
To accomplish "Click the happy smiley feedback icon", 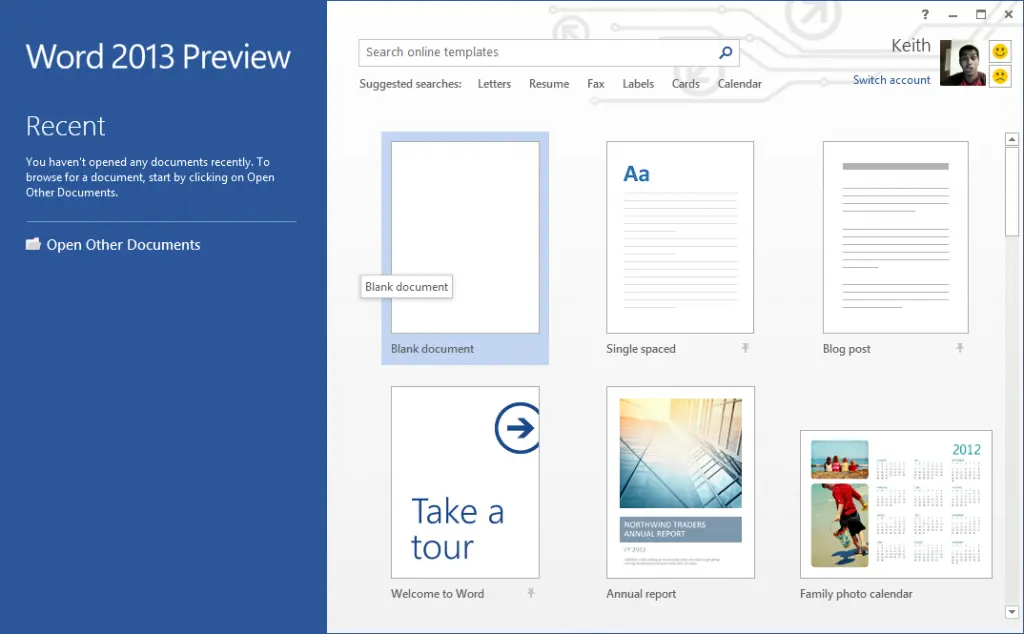I will click(1000, 51).
